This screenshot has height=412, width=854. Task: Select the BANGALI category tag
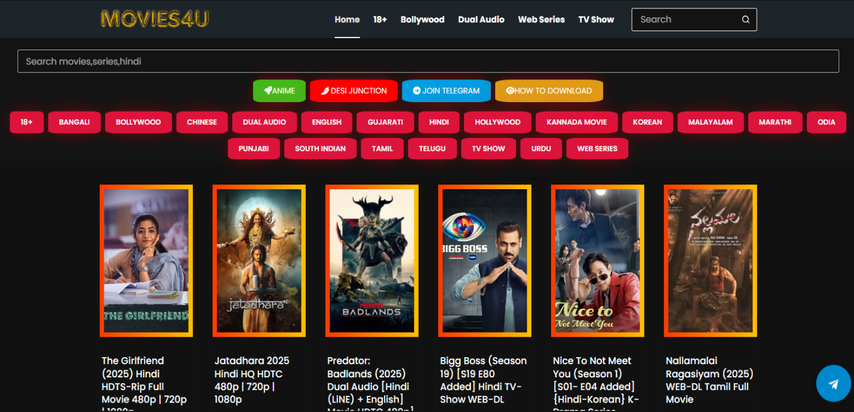(75, 122)
